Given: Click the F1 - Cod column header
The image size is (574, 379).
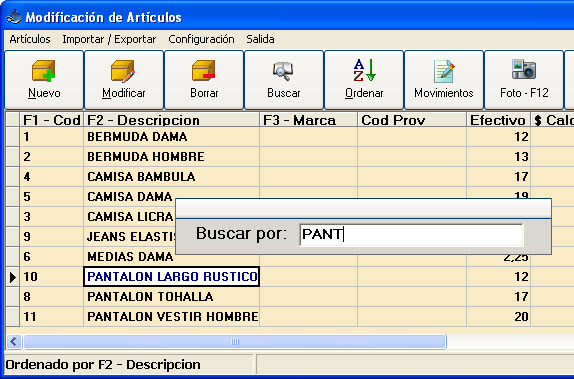Looking at the screenshot, I should tap(52, 120).
